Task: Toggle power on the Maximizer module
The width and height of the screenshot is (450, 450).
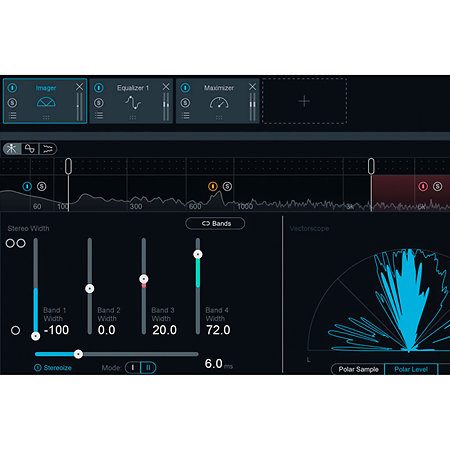Action: (185, 88)
